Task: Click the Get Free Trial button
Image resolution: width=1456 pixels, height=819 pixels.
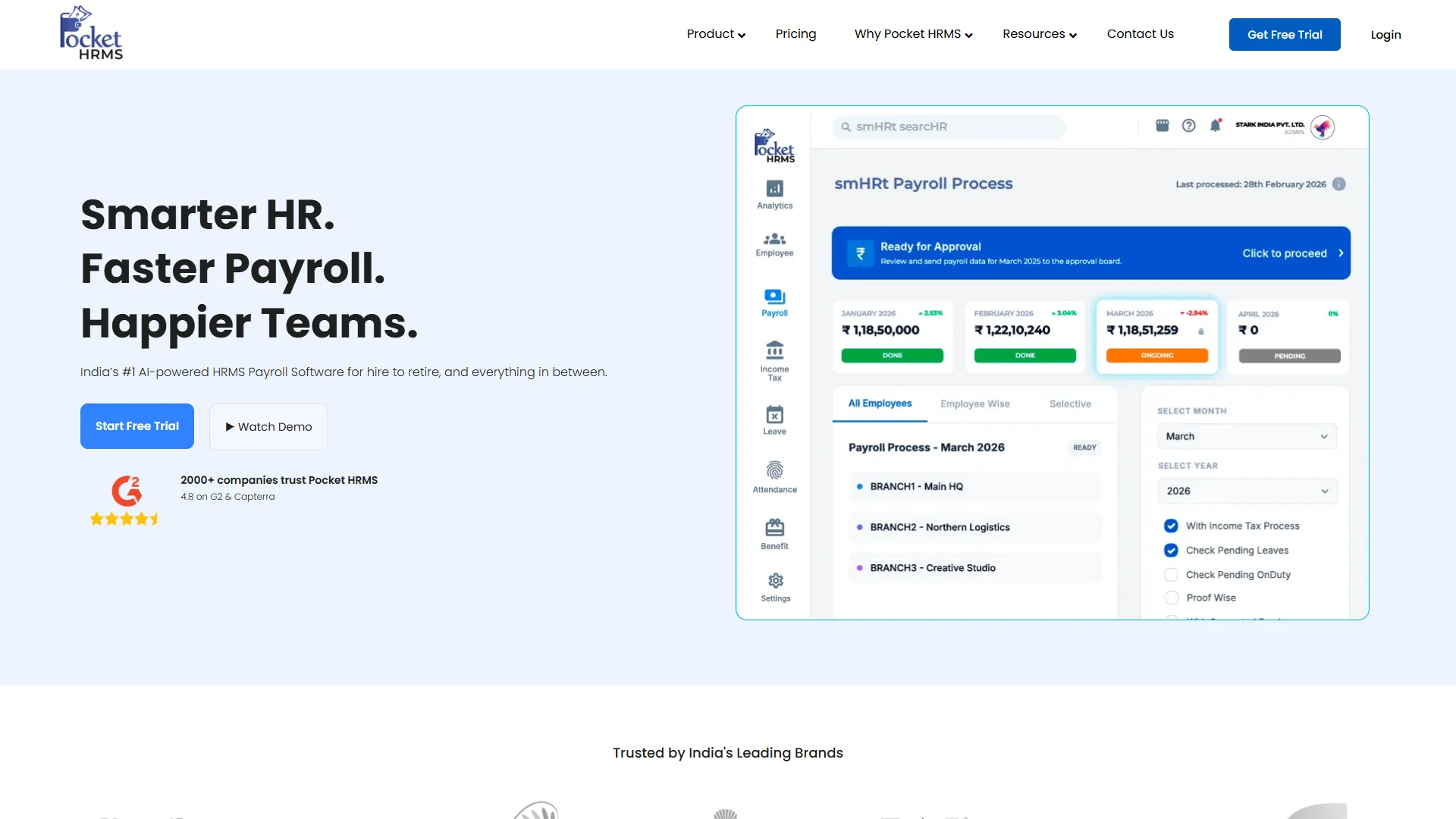Action: coord(1285,35)
